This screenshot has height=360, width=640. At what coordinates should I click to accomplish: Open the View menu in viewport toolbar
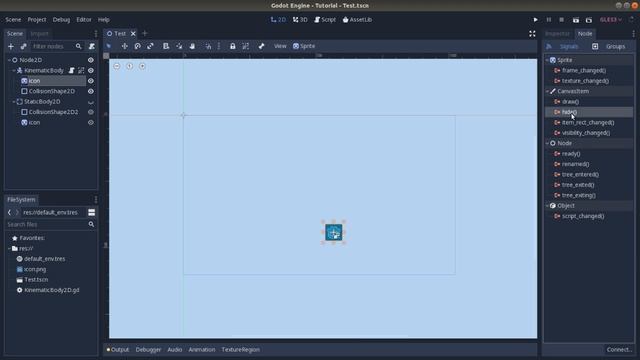[x=280, y=46]
